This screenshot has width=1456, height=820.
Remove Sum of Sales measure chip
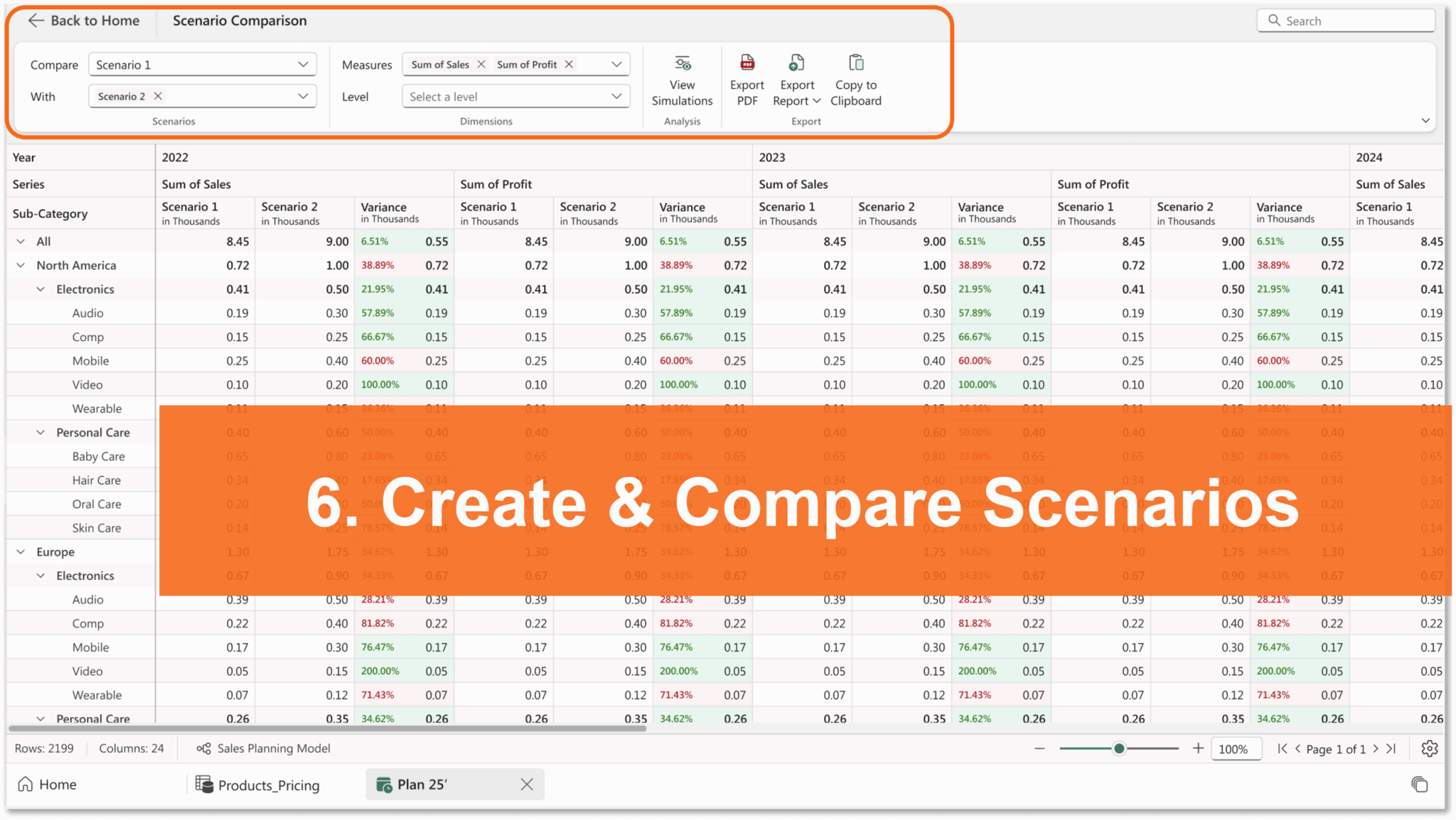point(482,64)
